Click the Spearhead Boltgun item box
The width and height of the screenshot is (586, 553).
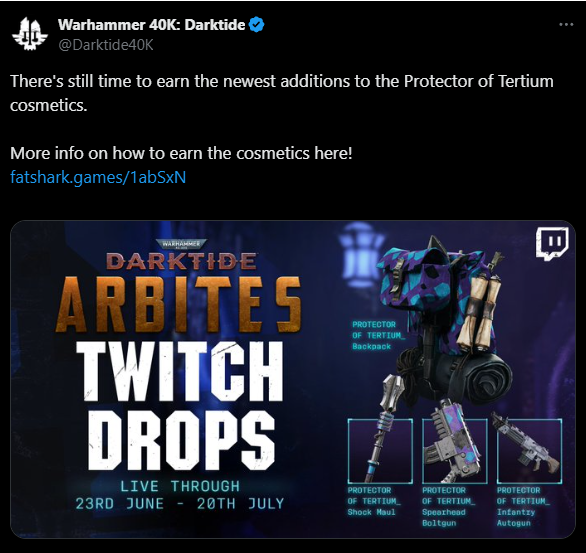click(x=455, y=451)
